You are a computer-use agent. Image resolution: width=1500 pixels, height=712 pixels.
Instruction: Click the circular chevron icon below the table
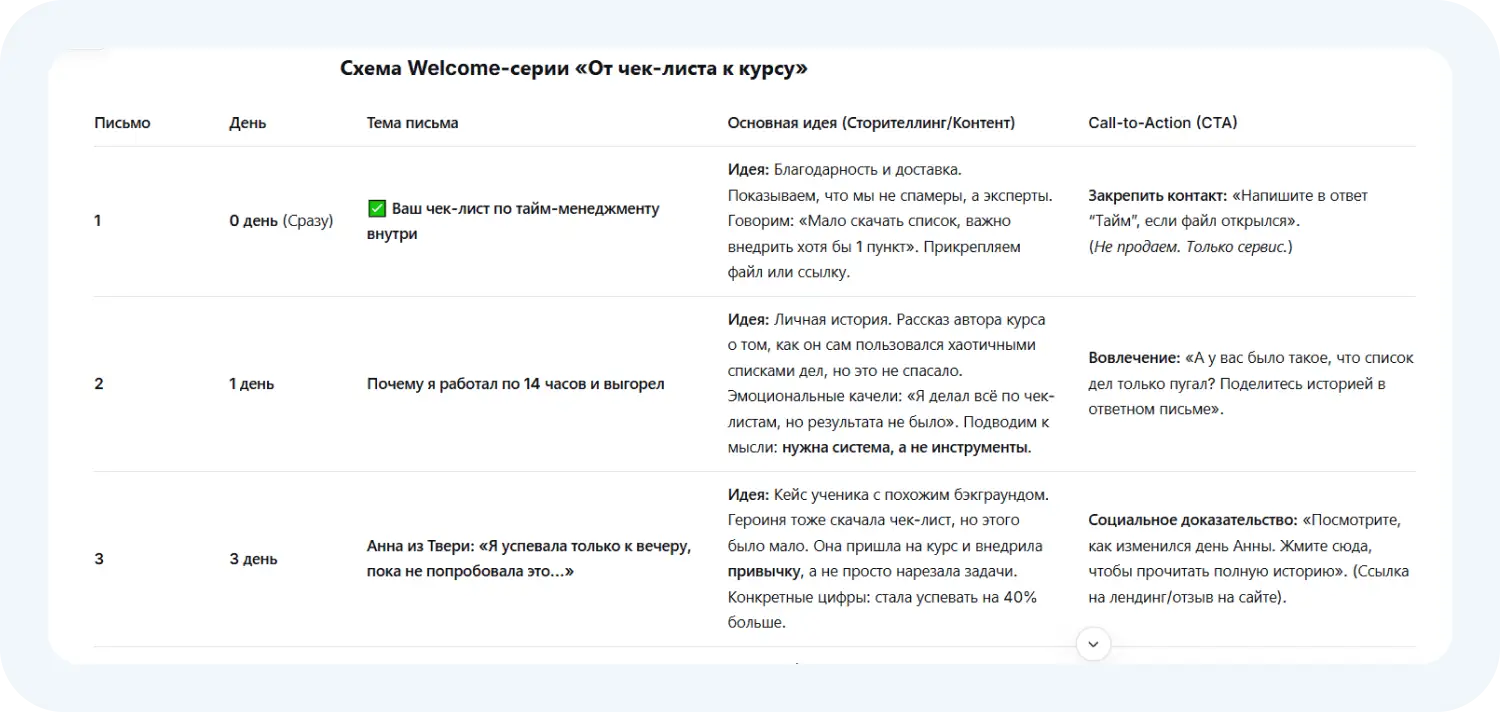[1093, 644]
